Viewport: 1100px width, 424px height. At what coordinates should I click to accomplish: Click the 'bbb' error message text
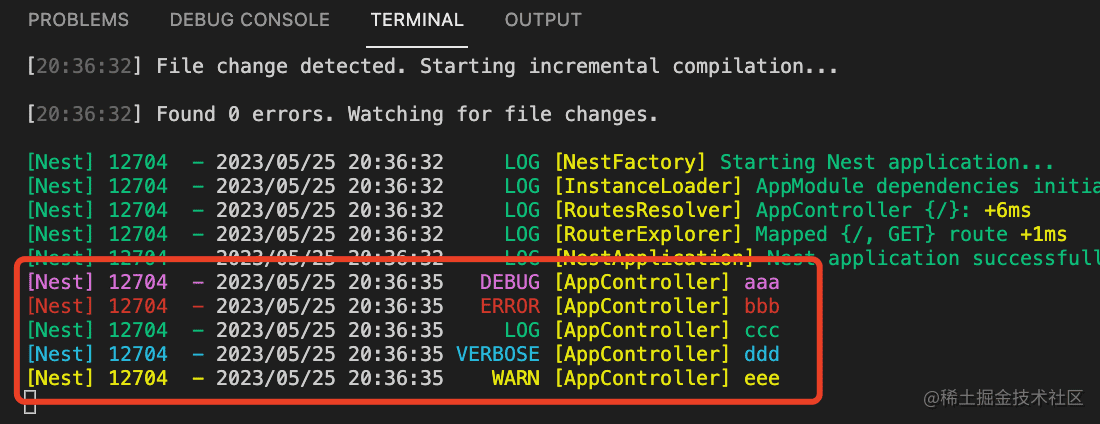click(x=762, y=306)
